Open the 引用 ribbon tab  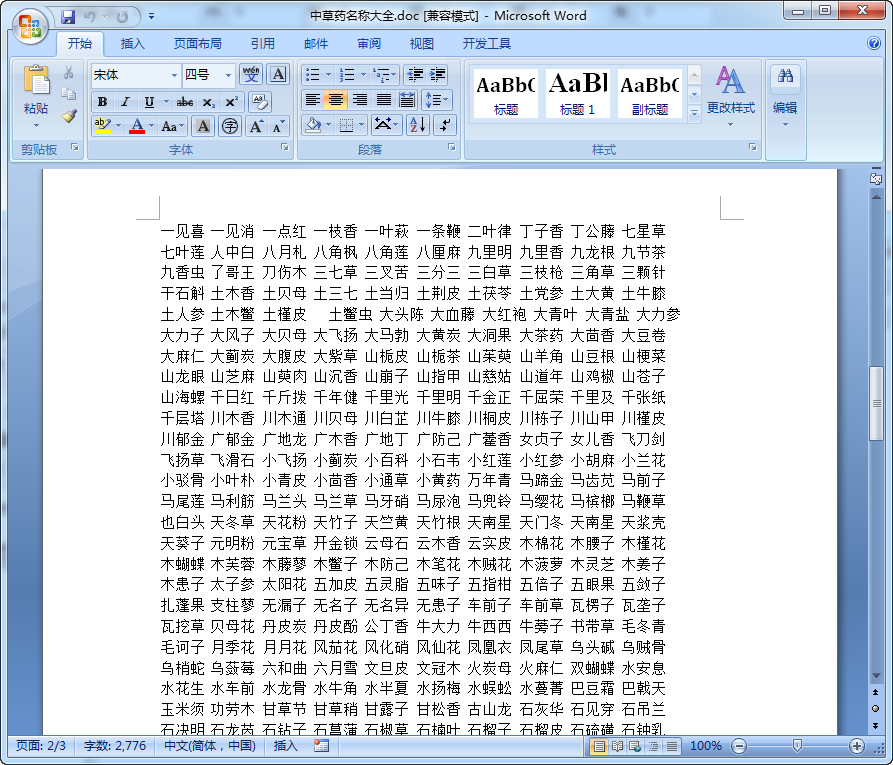[x=263, y=43]
